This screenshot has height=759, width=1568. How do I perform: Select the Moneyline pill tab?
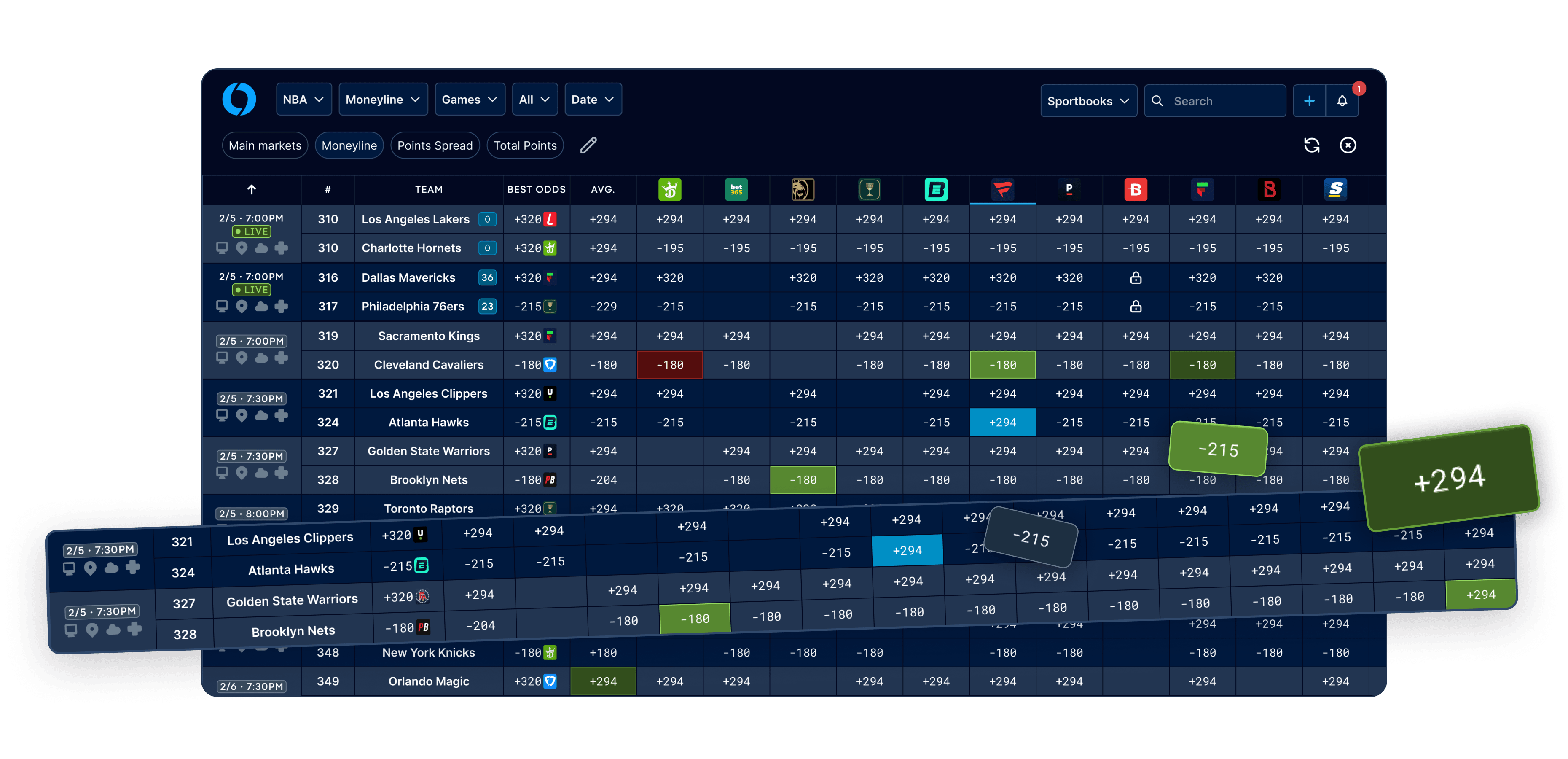pos(349,145)
